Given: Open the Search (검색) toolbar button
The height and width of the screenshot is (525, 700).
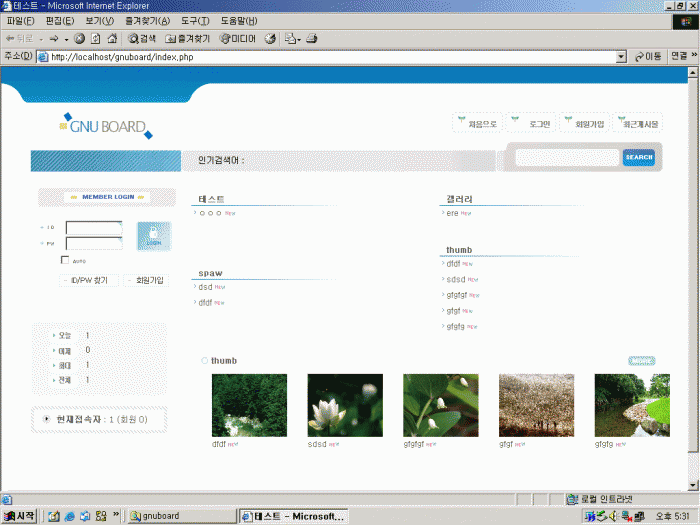Looking at the screenshot, I should (x=142, y=39).
